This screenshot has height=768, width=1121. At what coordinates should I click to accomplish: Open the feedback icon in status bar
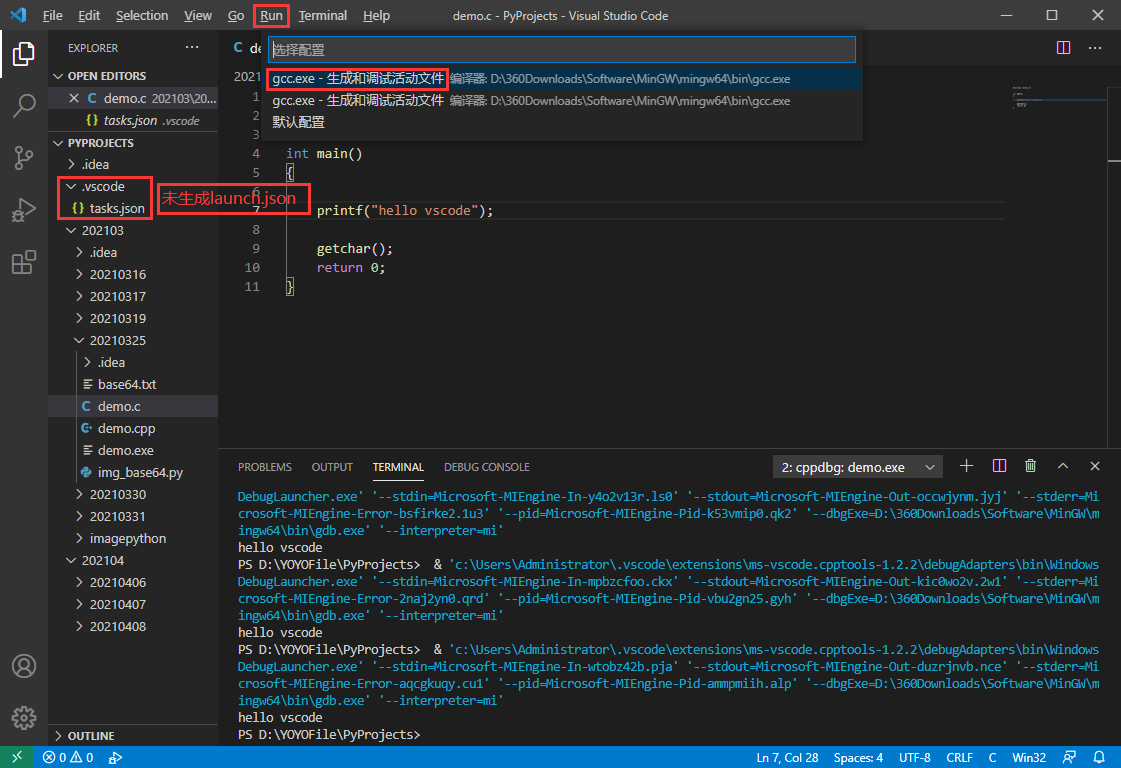(1070, 757)
